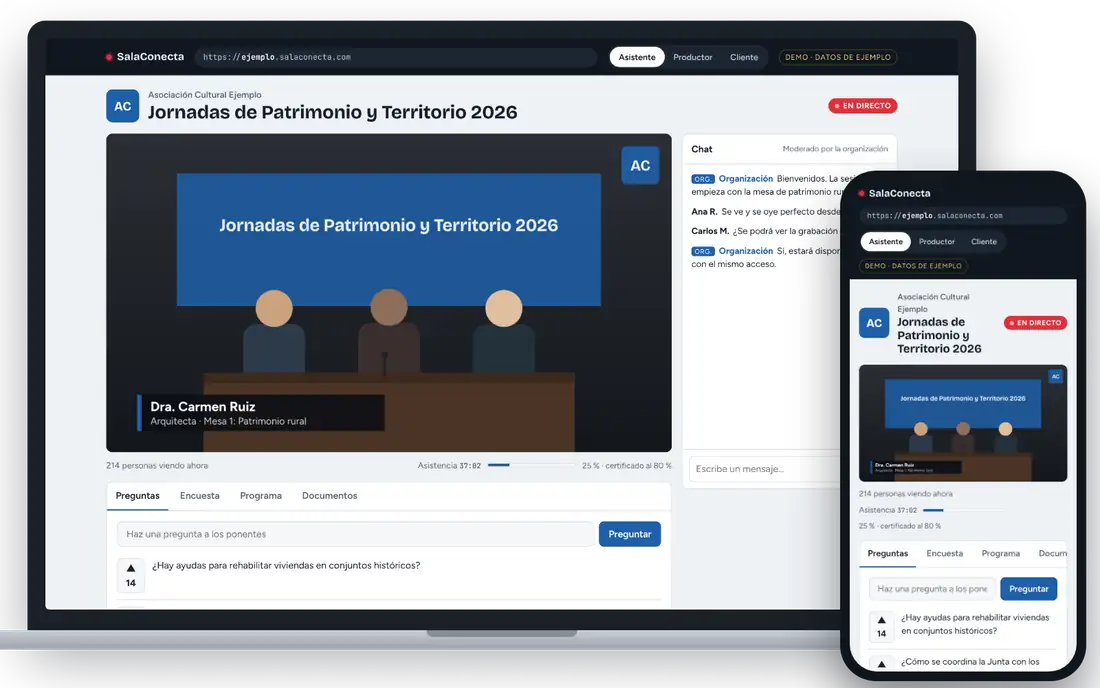Tap the question input field on the phone

[x=932, y=589]
